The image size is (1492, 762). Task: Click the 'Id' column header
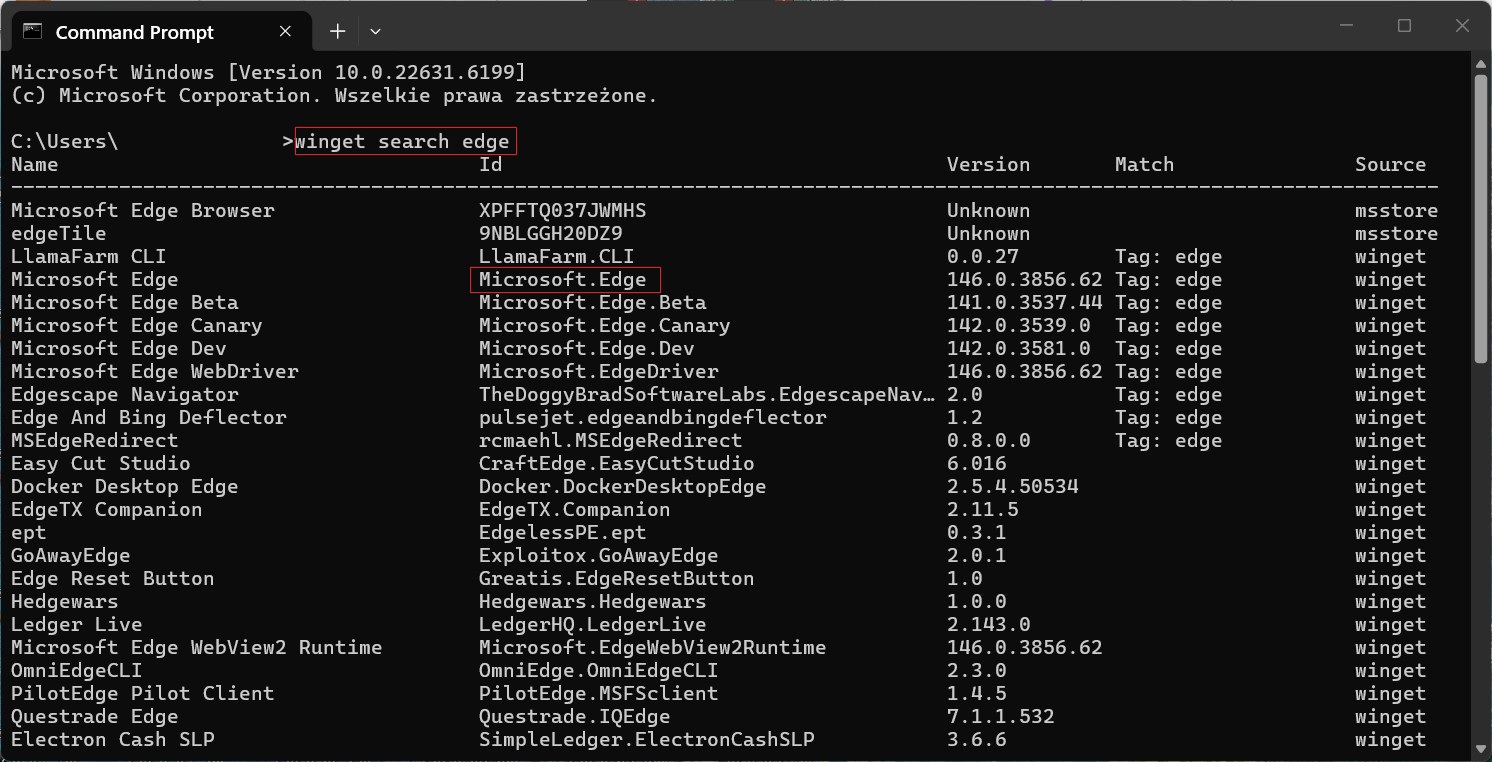click(x=490, y=165)
